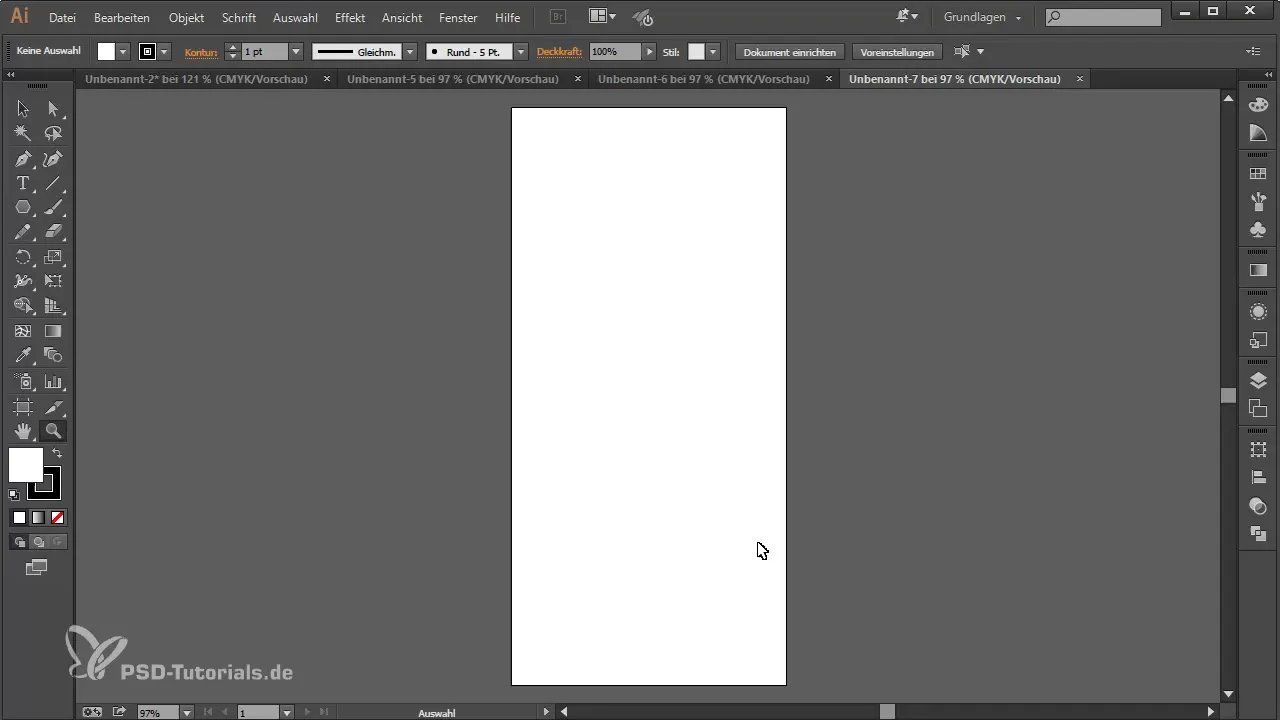Open the Bearbeiten menu
Screen dimensions: 1280x720
point(122,18)
